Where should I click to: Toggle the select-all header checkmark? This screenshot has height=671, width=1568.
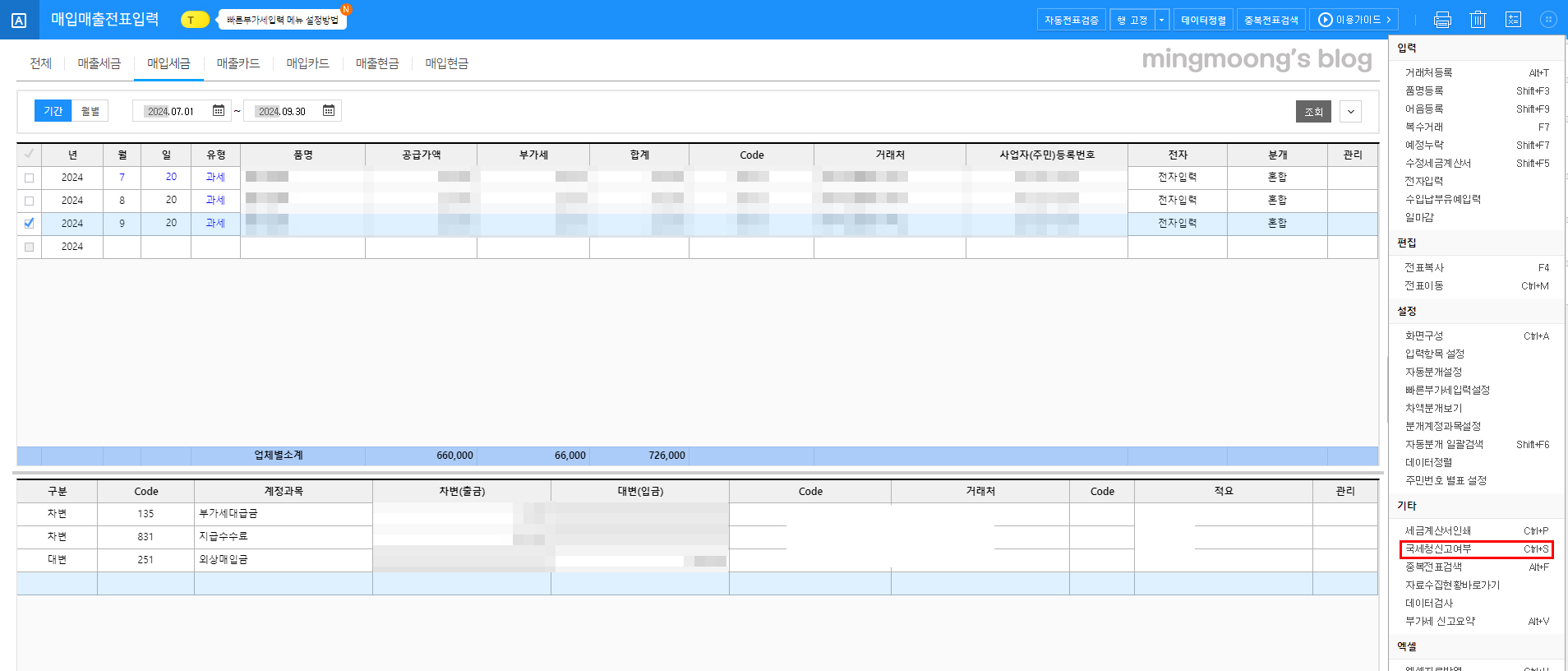click(x=30, y=155)
